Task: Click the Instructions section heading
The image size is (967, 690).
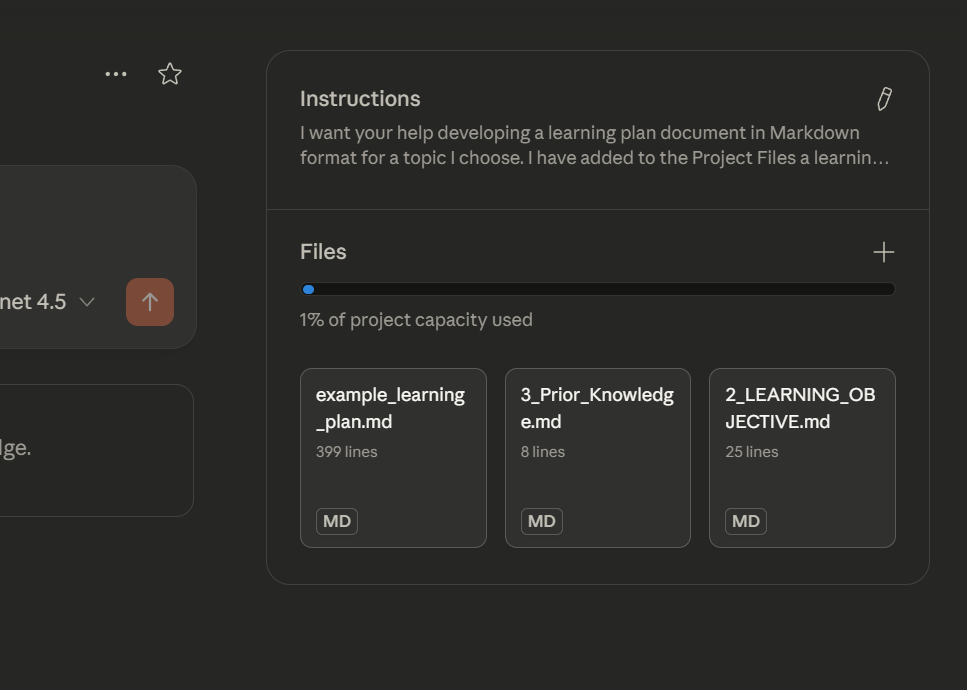Action: [360, 99]
